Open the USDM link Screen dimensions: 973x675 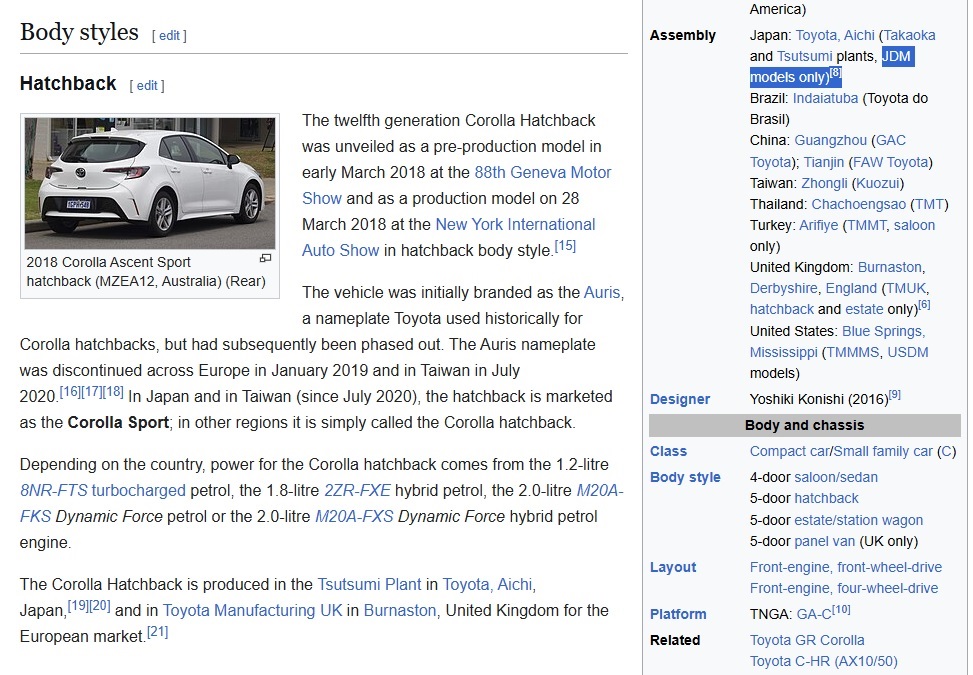click(908, 353)
